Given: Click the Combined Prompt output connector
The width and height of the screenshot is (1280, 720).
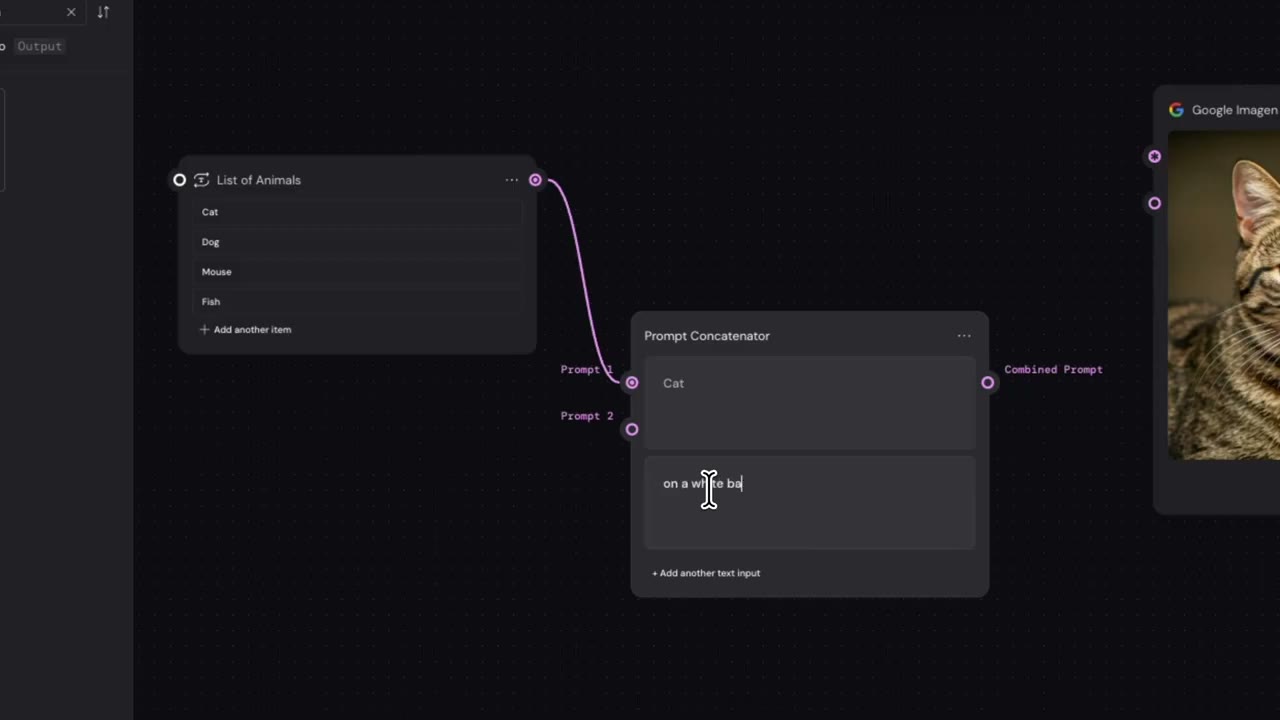Looking at the screenshot, I should pyautogui.click(x=987, y=383).
